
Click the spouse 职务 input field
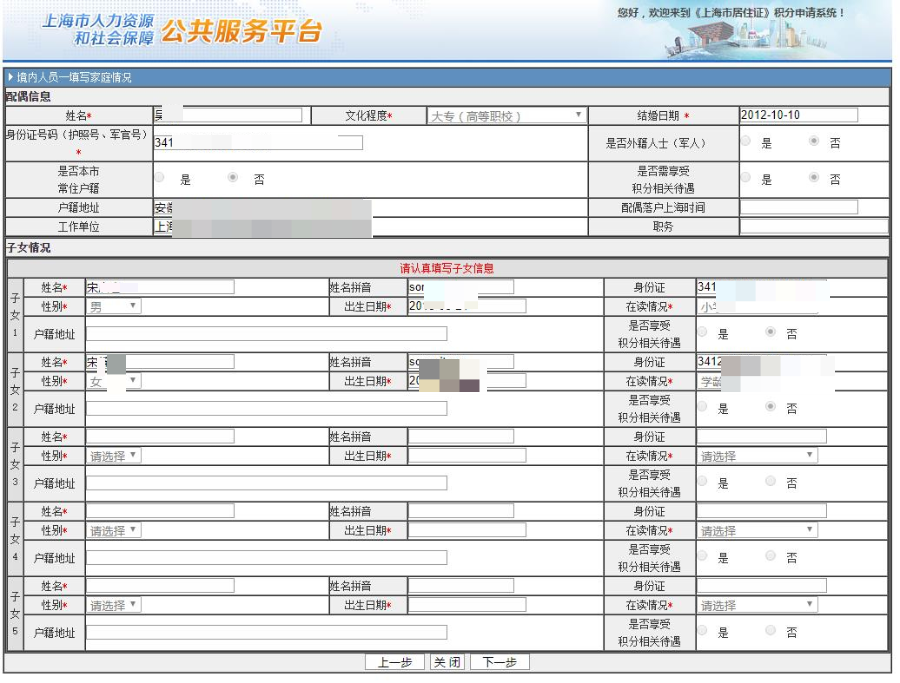813,226
